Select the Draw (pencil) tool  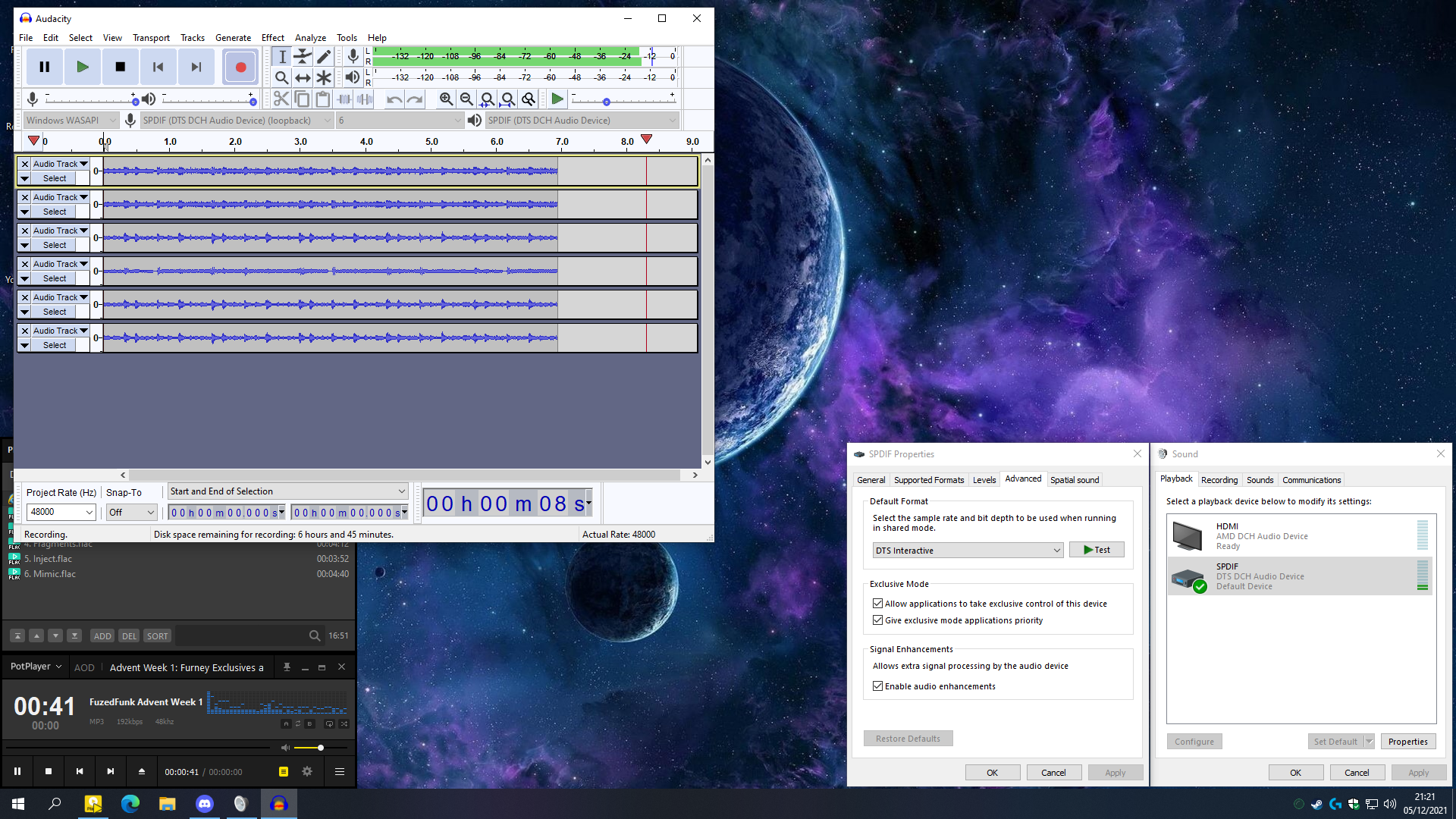(x=324, y=56)
